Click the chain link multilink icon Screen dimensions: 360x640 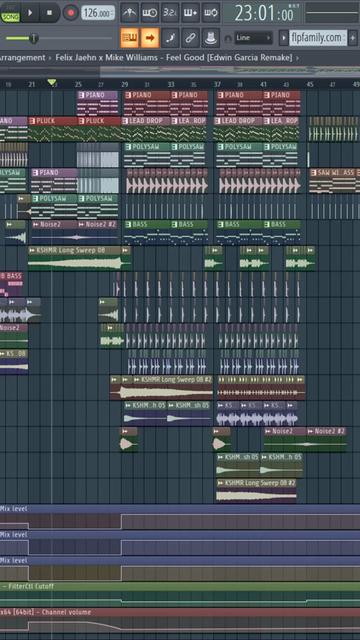click(190, 38)
